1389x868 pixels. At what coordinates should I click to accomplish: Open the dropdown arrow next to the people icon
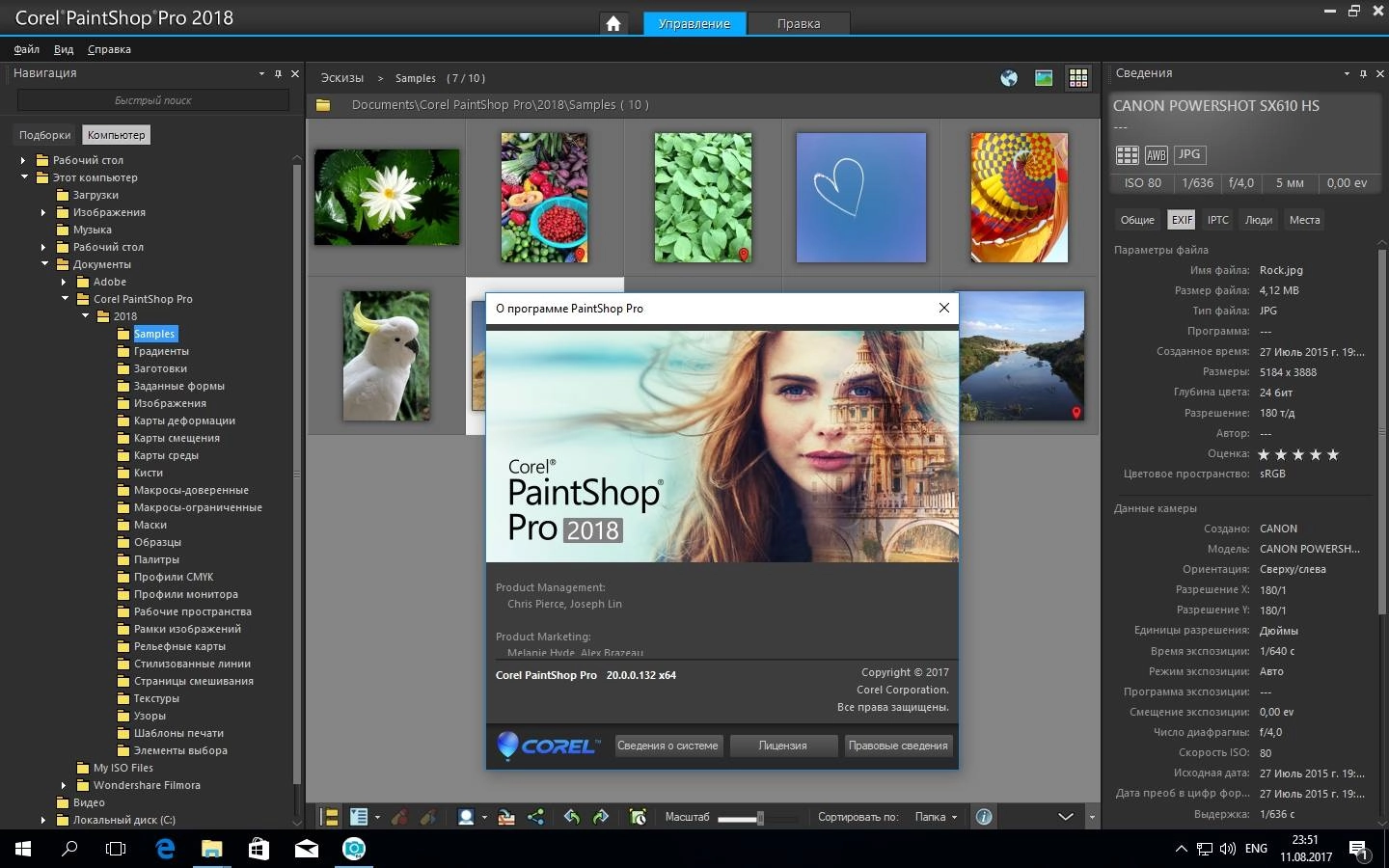click(484, 817)
